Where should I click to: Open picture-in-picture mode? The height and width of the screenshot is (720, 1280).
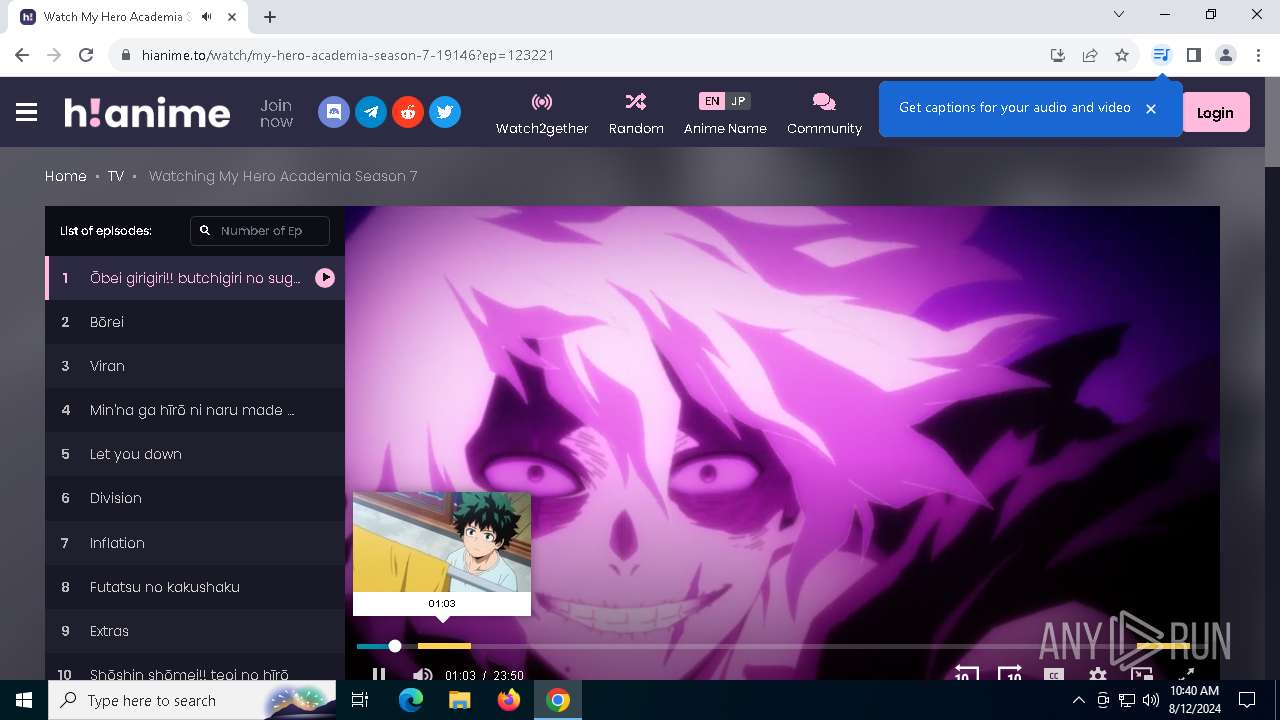pyautogui.click(x=1141, y=675)
